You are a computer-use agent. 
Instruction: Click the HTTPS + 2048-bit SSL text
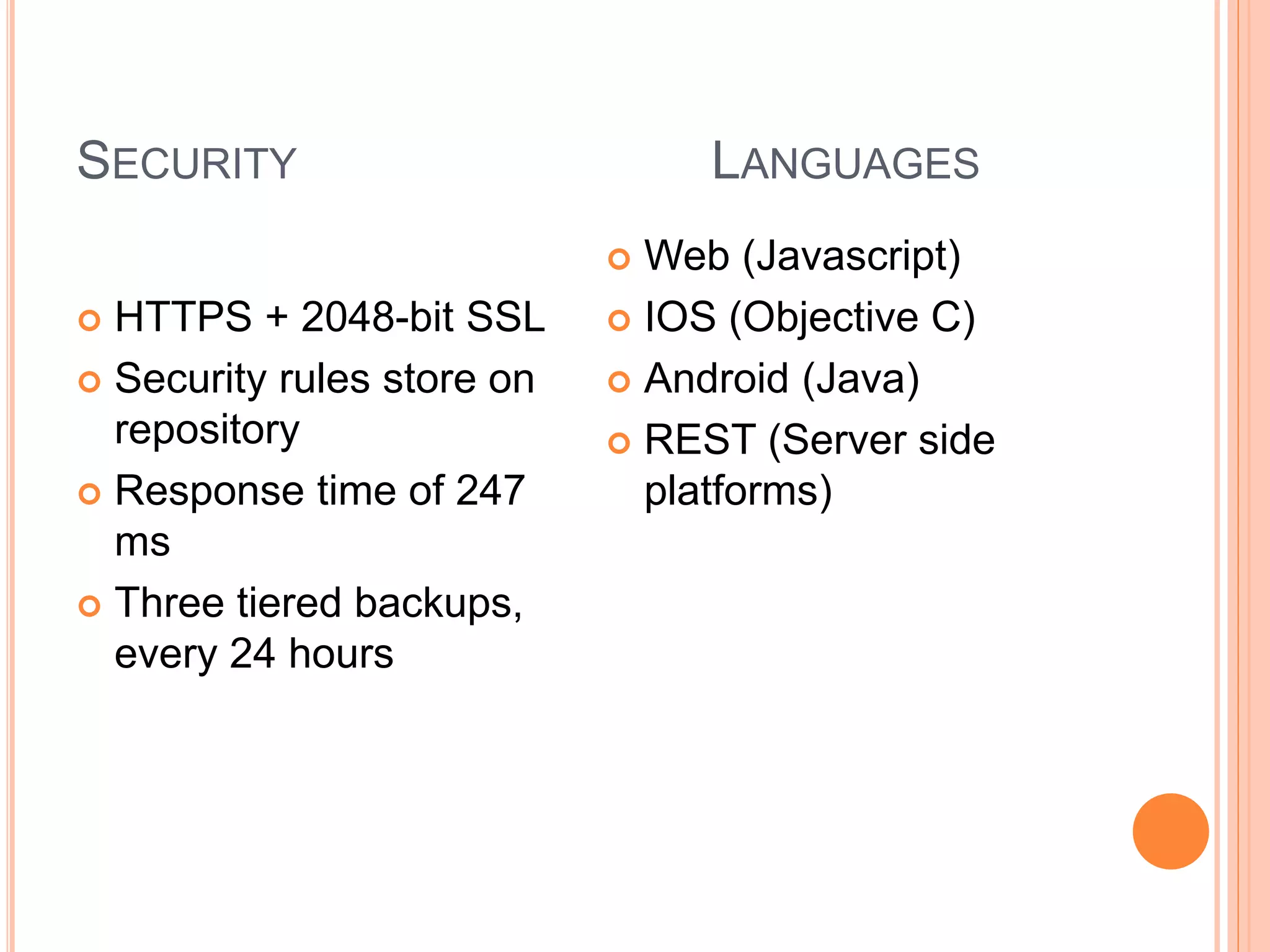coord(330,317)
